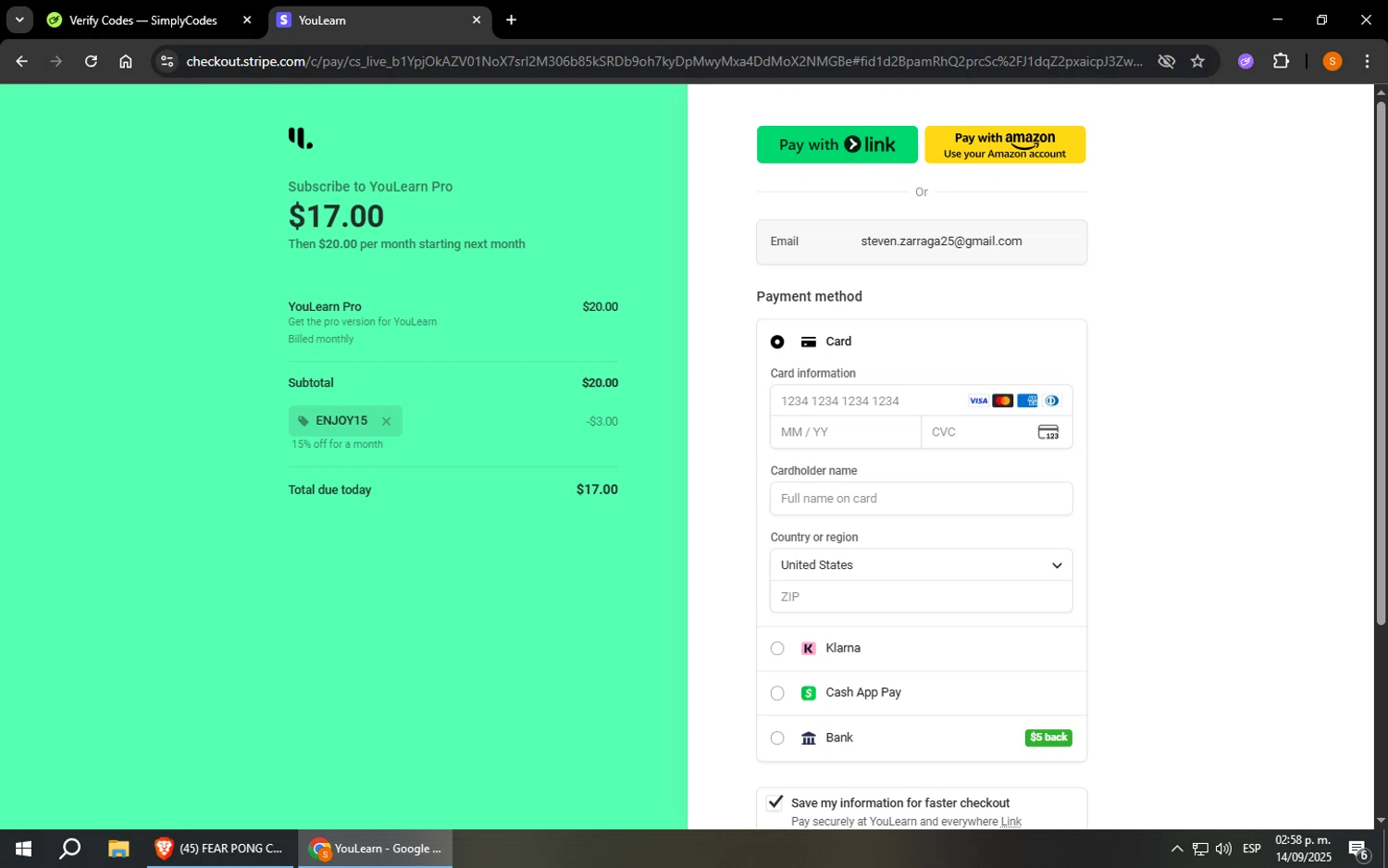Image resolution: width=1388 pixels, height=868 pixels.
Task: Open the tab search dropdown
Action: click(19, 20)
